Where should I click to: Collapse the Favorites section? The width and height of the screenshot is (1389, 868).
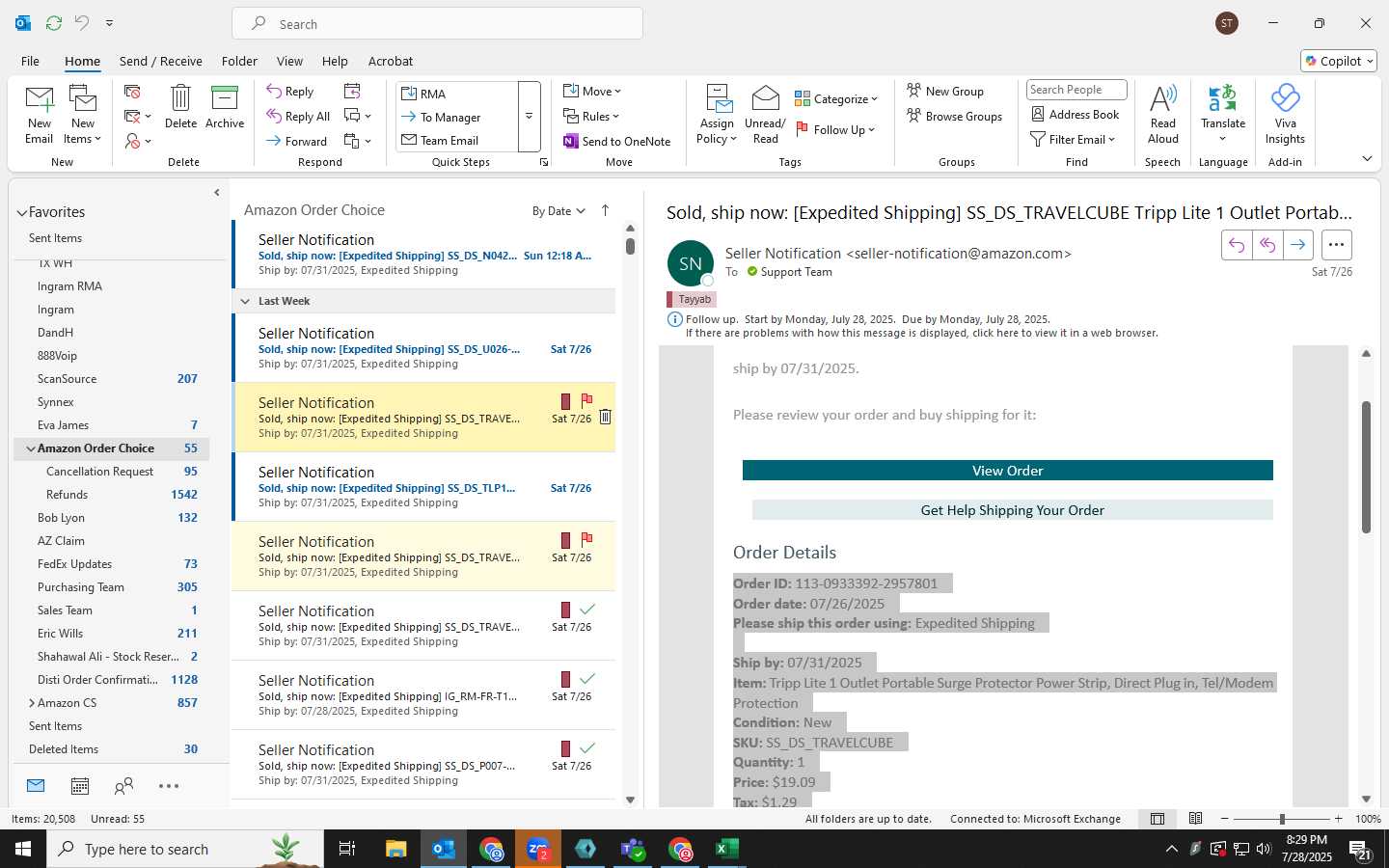22,213
